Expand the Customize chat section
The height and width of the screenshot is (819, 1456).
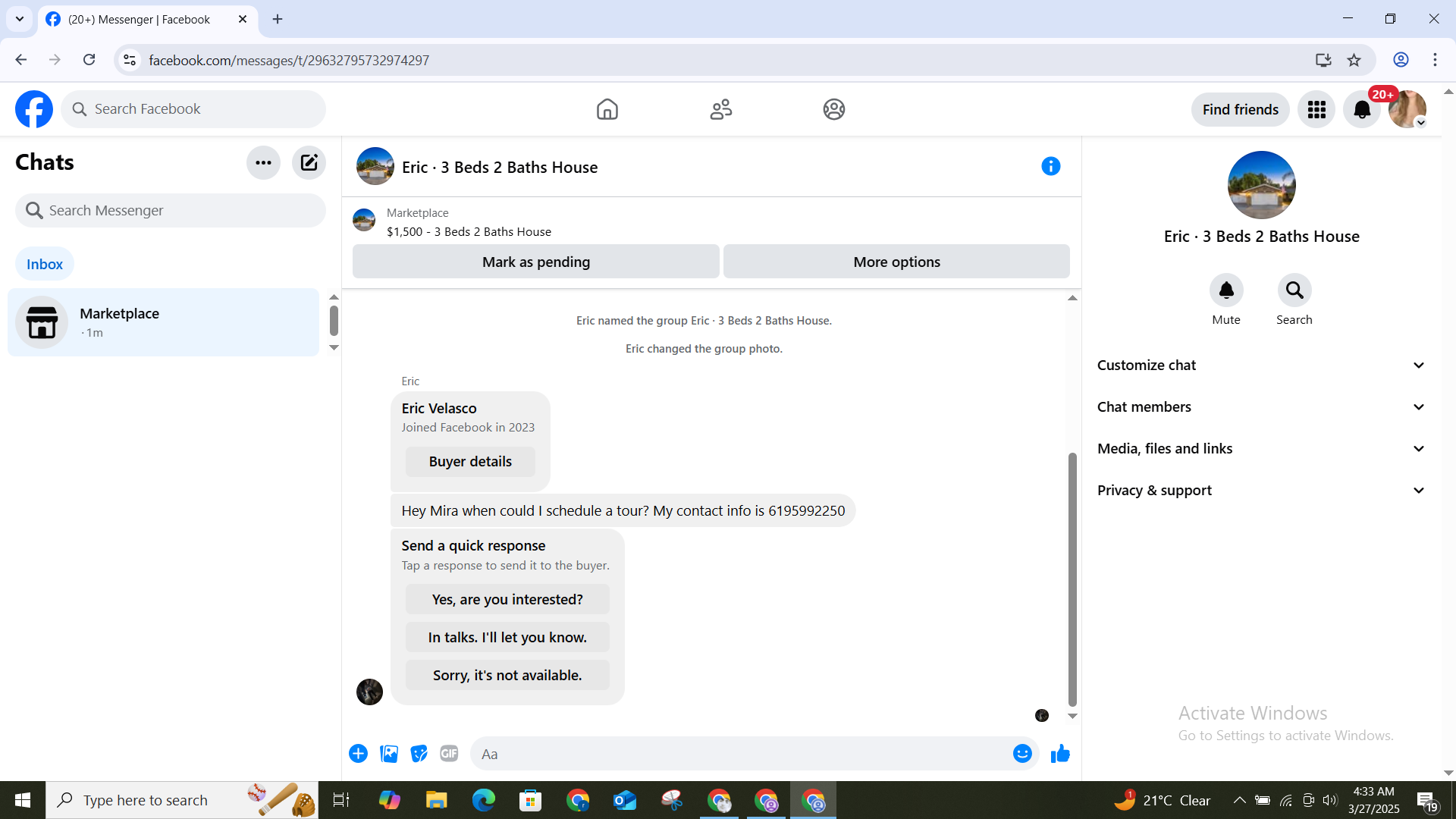pyautogui.click(x=1261, y=366)
